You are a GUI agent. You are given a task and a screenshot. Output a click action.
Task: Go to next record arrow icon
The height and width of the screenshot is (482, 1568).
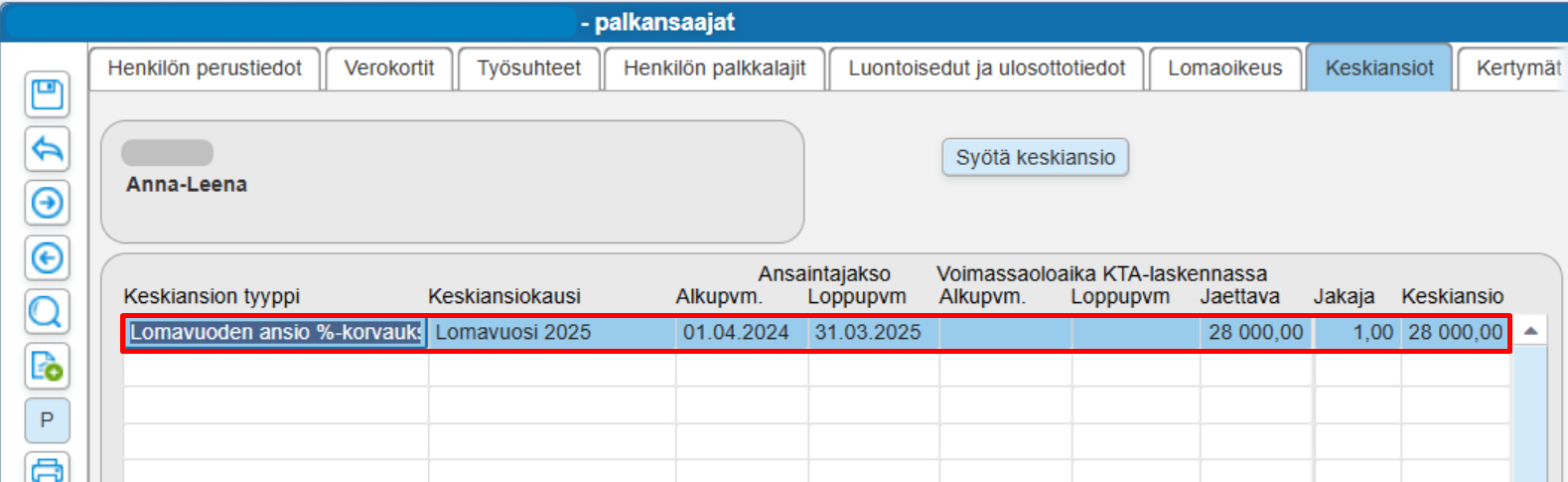47,204
